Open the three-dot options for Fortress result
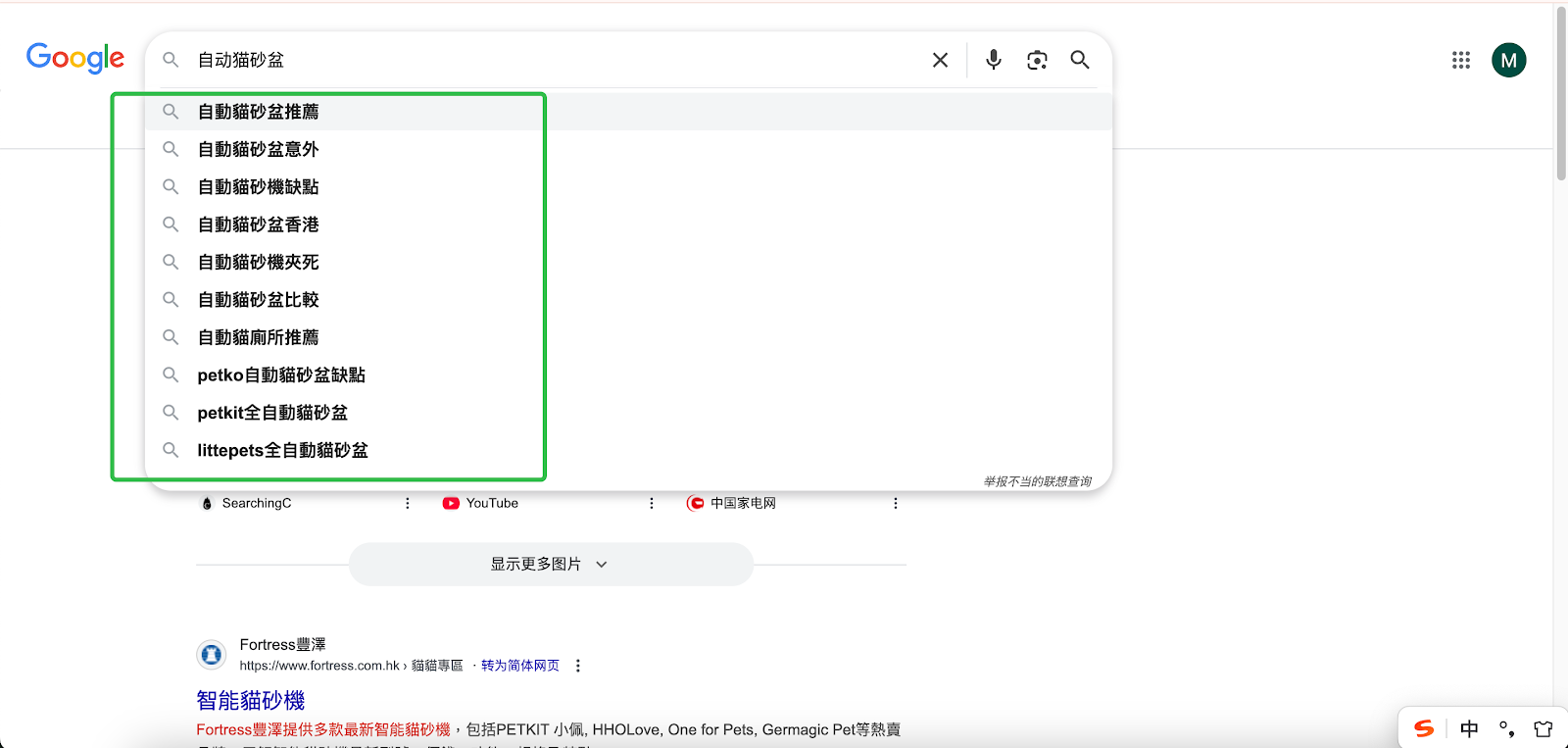Screen dimensions: 1568x748 578,666
